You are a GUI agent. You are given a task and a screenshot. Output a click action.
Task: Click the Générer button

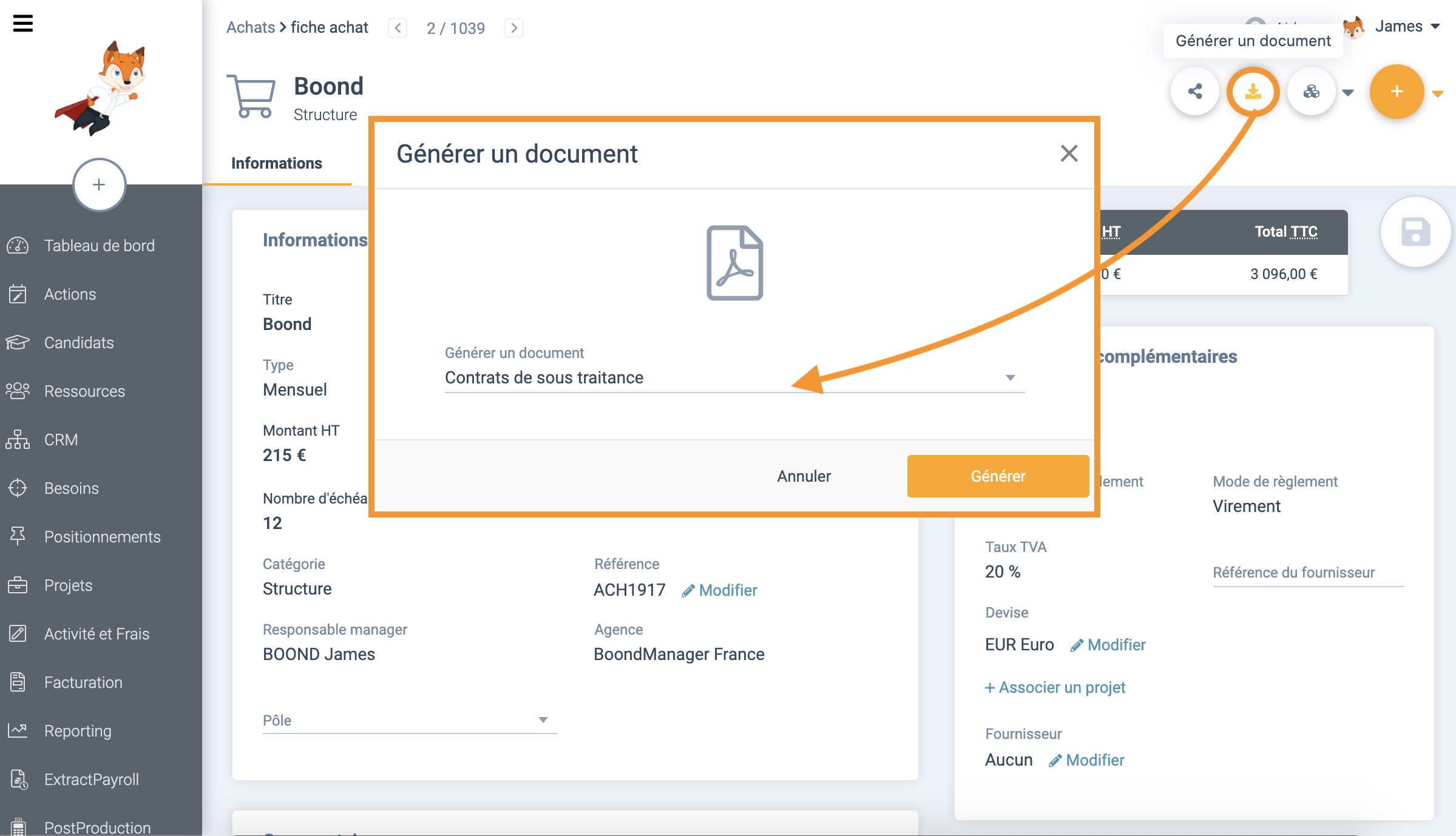tap(998, 476)
